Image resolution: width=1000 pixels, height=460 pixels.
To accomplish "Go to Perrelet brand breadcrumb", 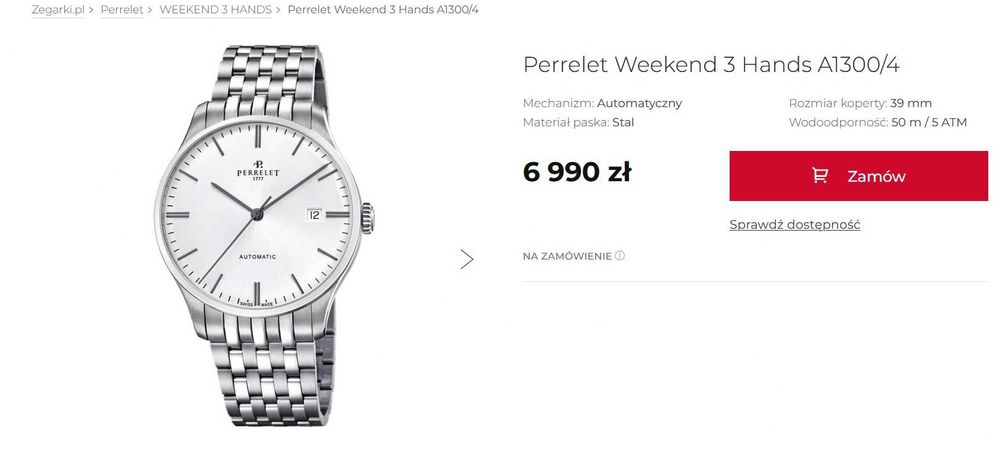I will (x=122, y=10).
